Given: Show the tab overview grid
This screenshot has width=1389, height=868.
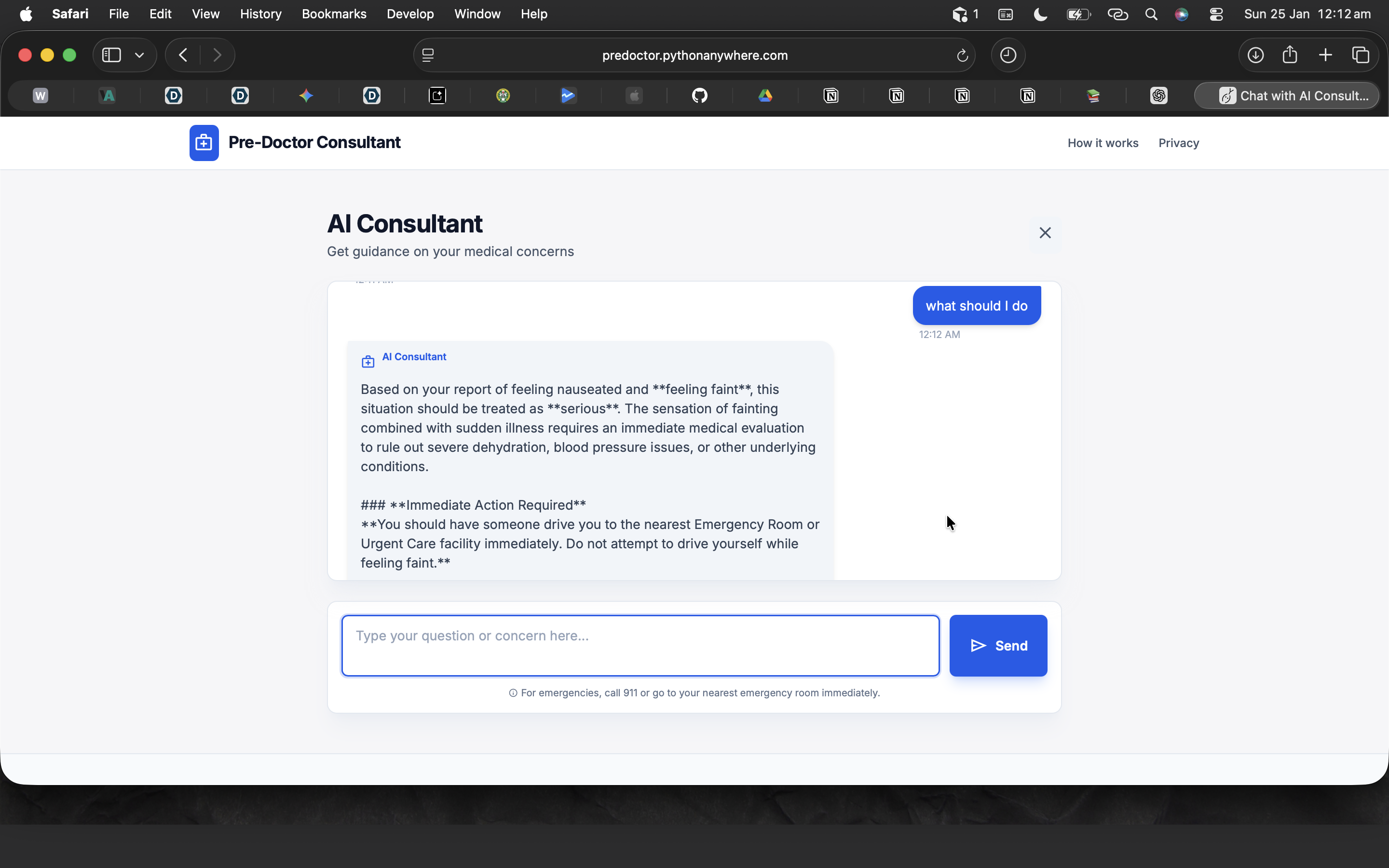Looking at the screenshot, I should [x=1360, y=55].
